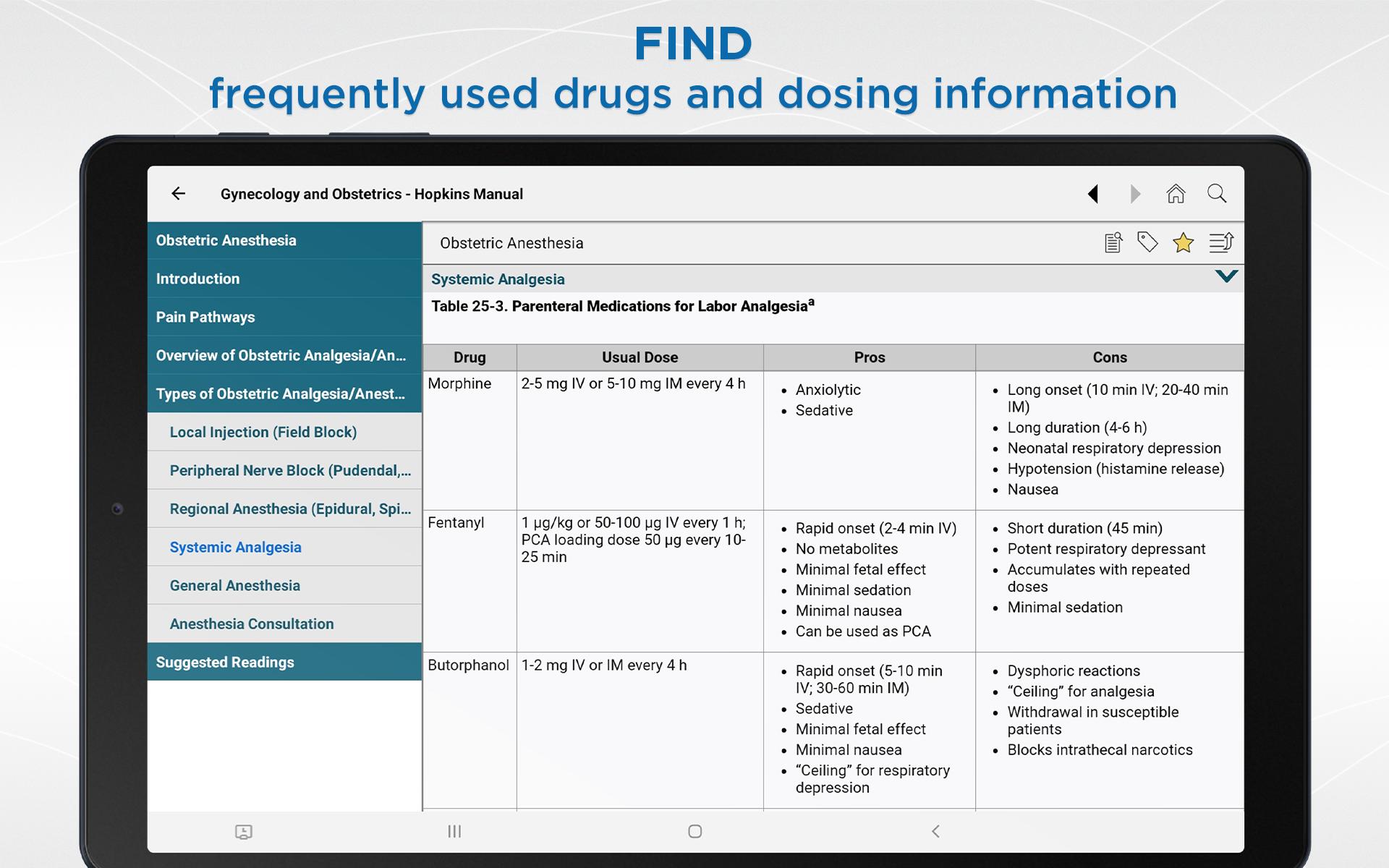Tap the tag icon
1389x868 pixels.
pos(1147,242)
